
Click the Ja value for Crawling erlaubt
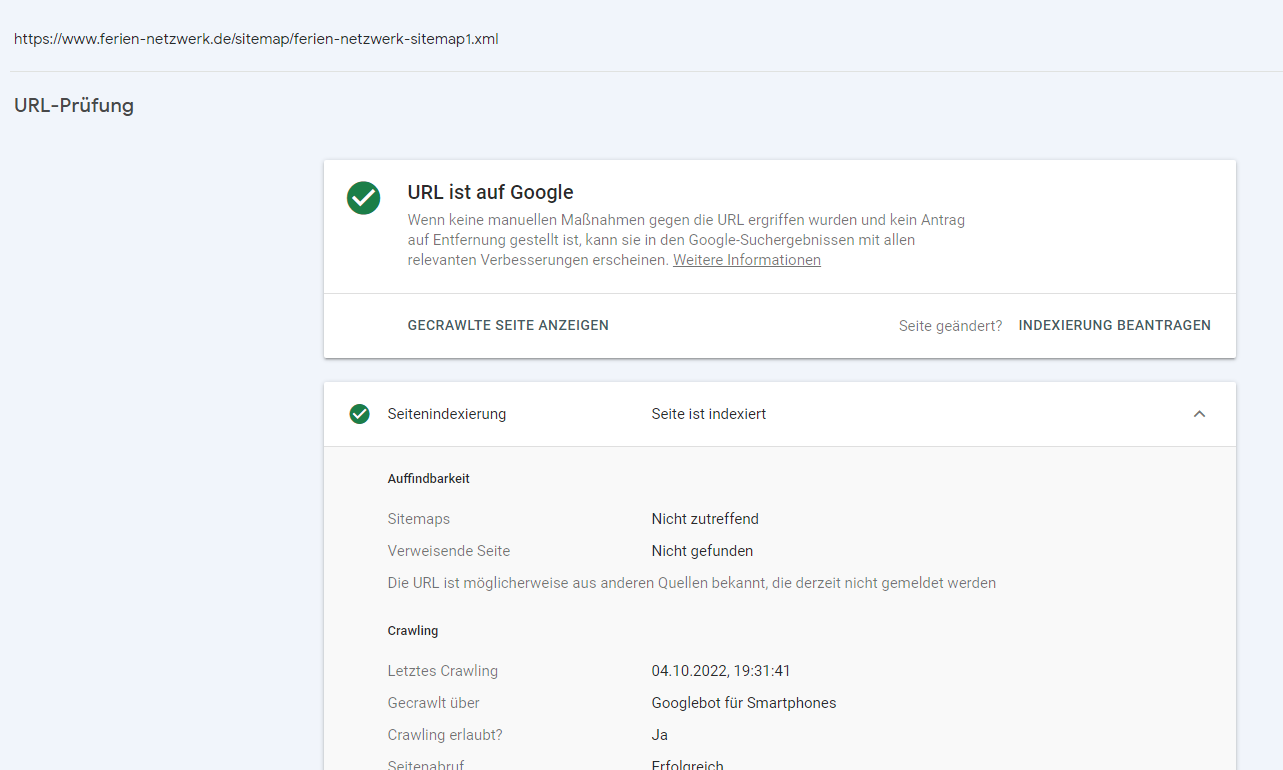click(x=660, y=735)
